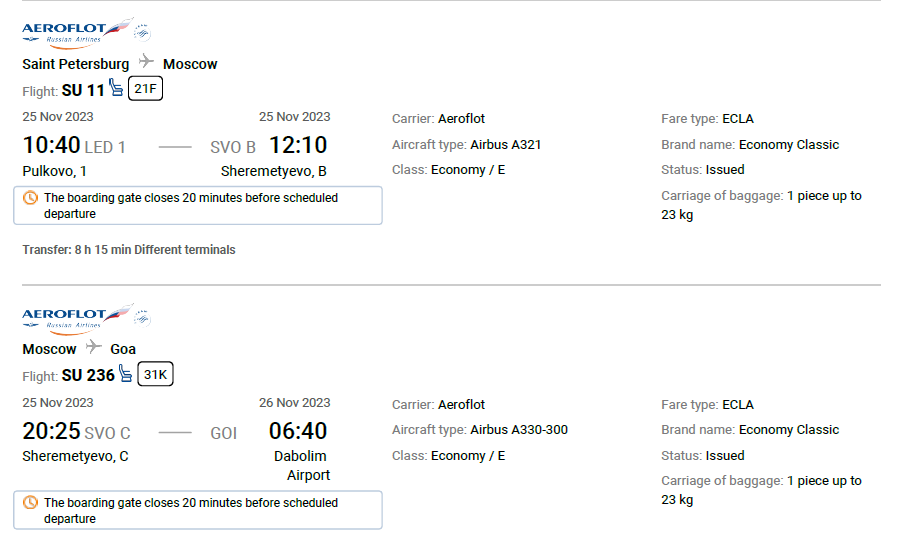Click the seat icon next to SU 11
Viewport: 901px width, 540px height.
pos(116,88)
